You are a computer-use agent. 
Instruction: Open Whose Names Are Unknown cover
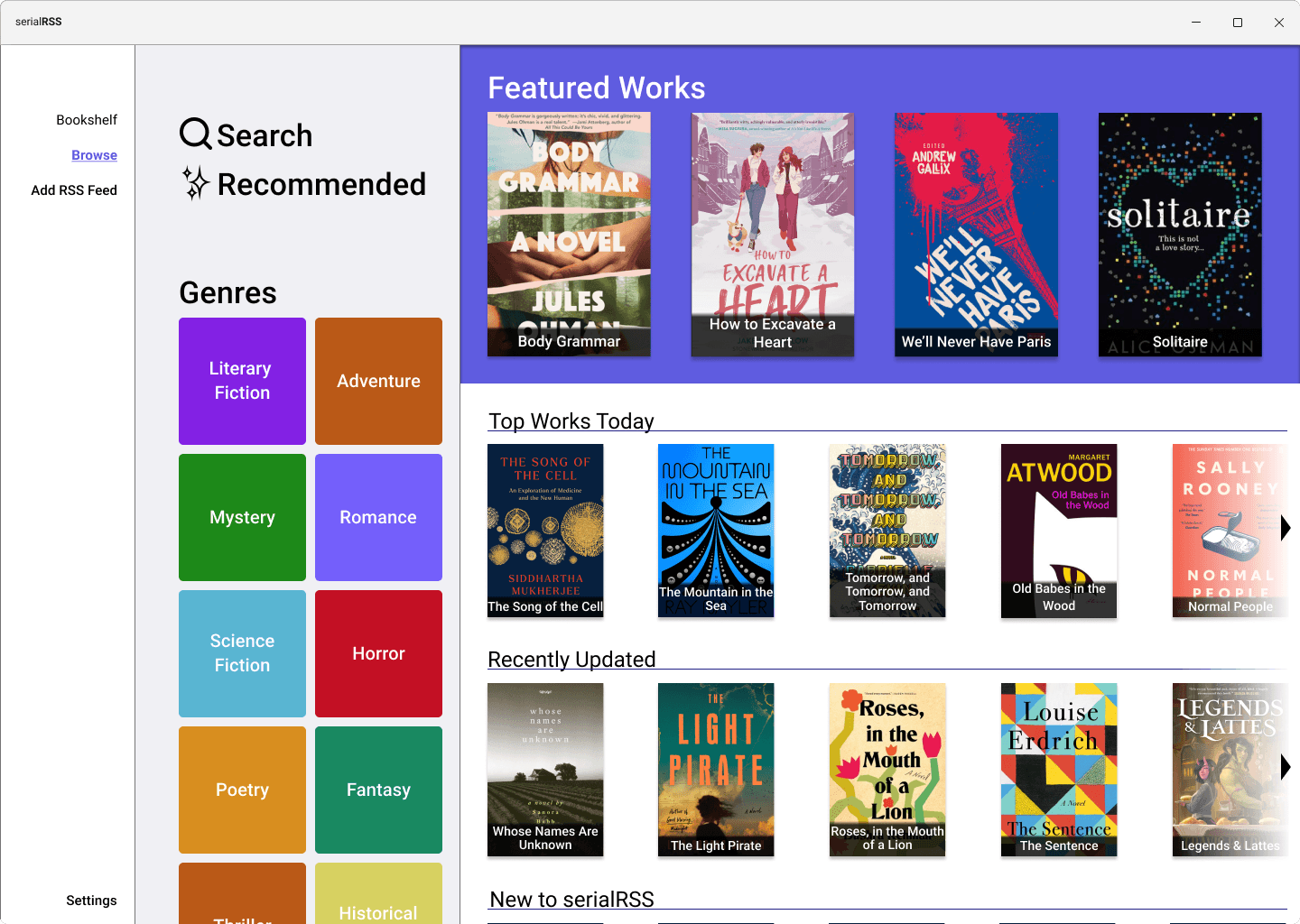click(x=545, y=770)
